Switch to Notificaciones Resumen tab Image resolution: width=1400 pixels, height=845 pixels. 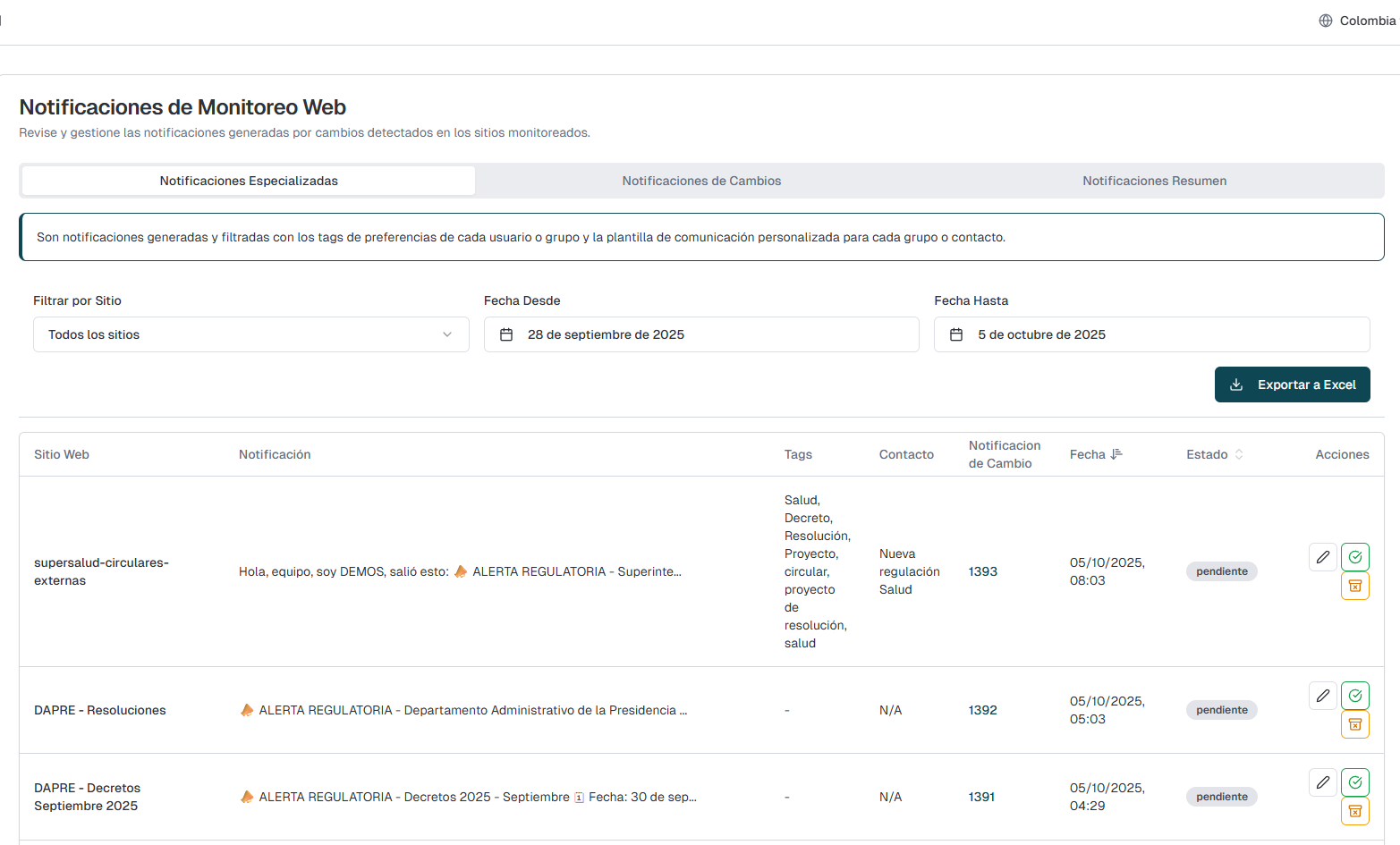(1154, 181)
